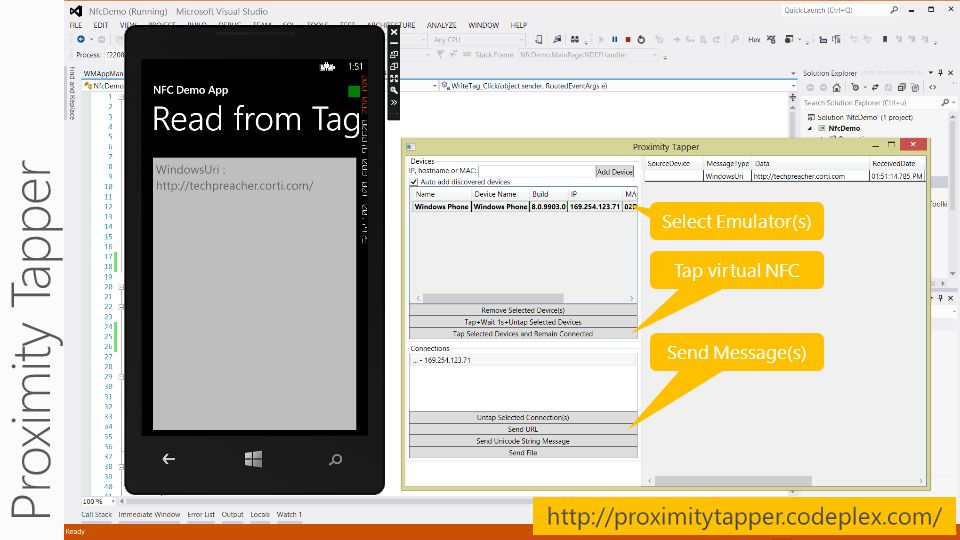Toggle the Auto add discovered devices checkbox

pos(414,182)
